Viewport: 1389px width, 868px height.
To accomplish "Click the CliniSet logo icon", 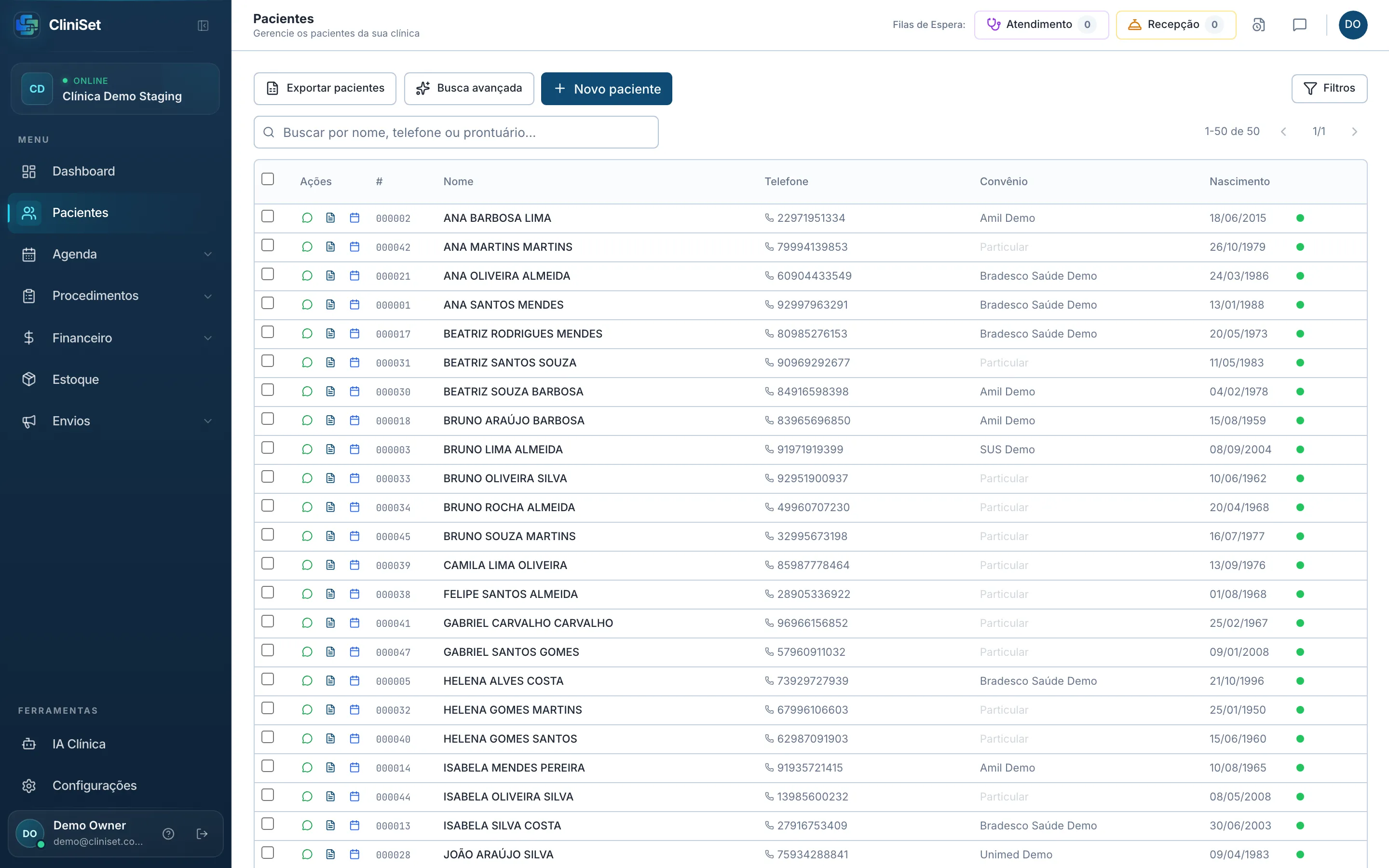I will click(x=27, y=25).
